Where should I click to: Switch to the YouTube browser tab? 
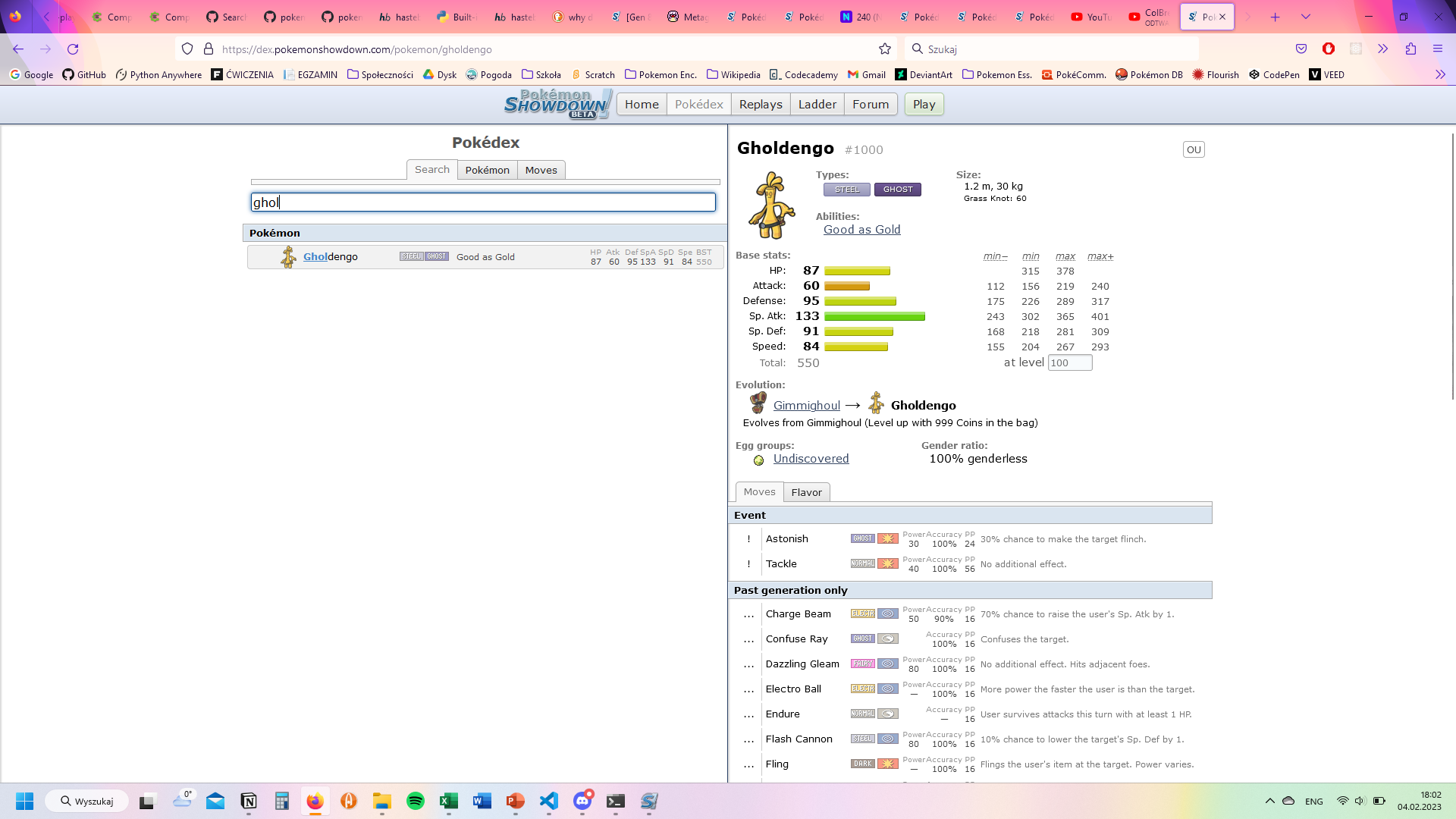point(1092,17)
